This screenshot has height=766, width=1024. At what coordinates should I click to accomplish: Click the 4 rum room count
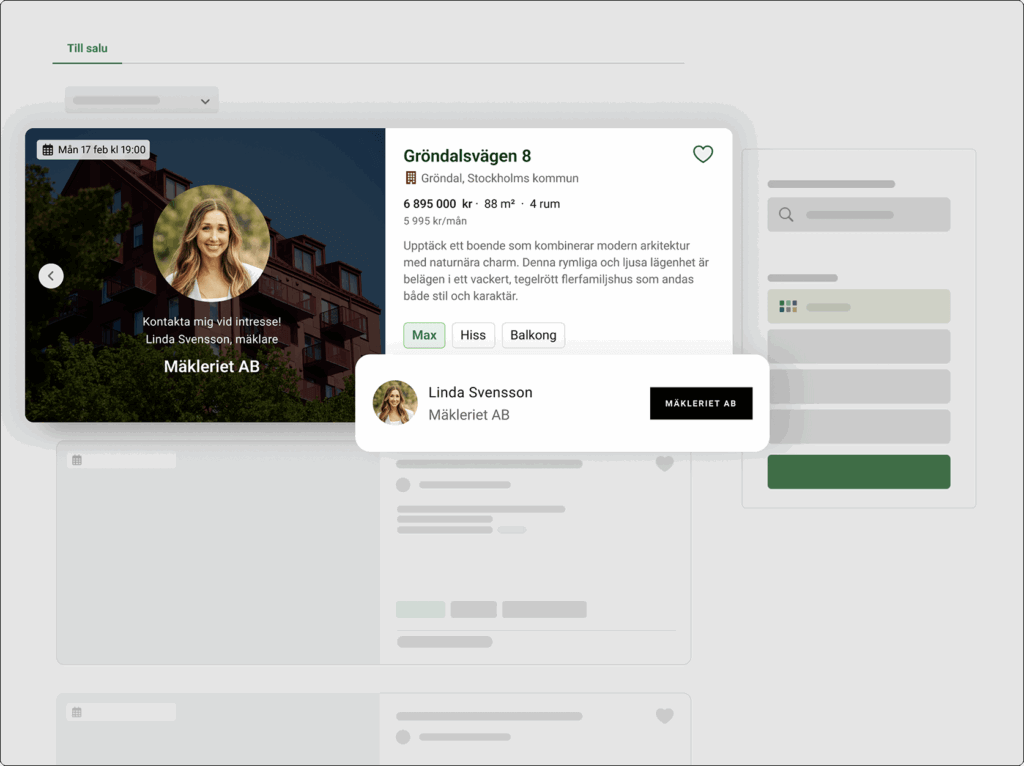(545, 204)
